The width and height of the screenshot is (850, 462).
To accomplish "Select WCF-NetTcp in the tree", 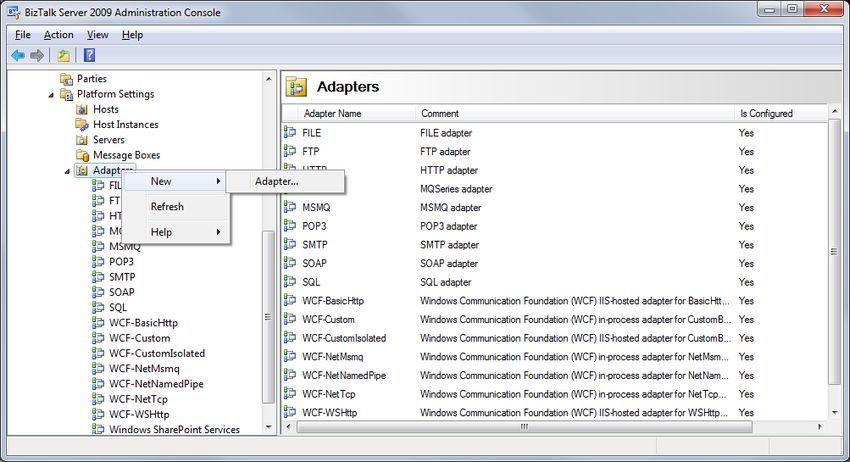I will click(138, 399).
